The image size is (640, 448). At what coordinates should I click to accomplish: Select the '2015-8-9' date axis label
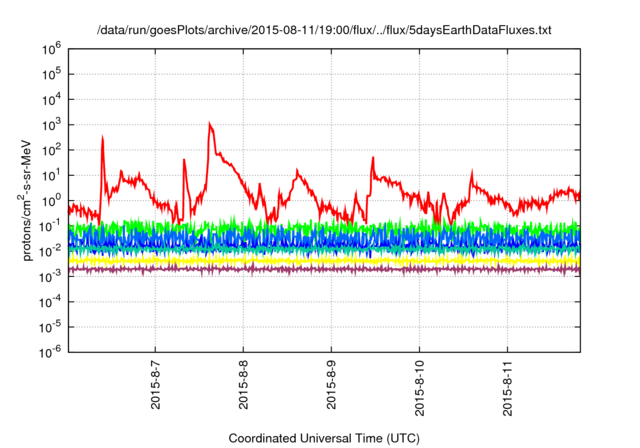click(x=331, y=384)
